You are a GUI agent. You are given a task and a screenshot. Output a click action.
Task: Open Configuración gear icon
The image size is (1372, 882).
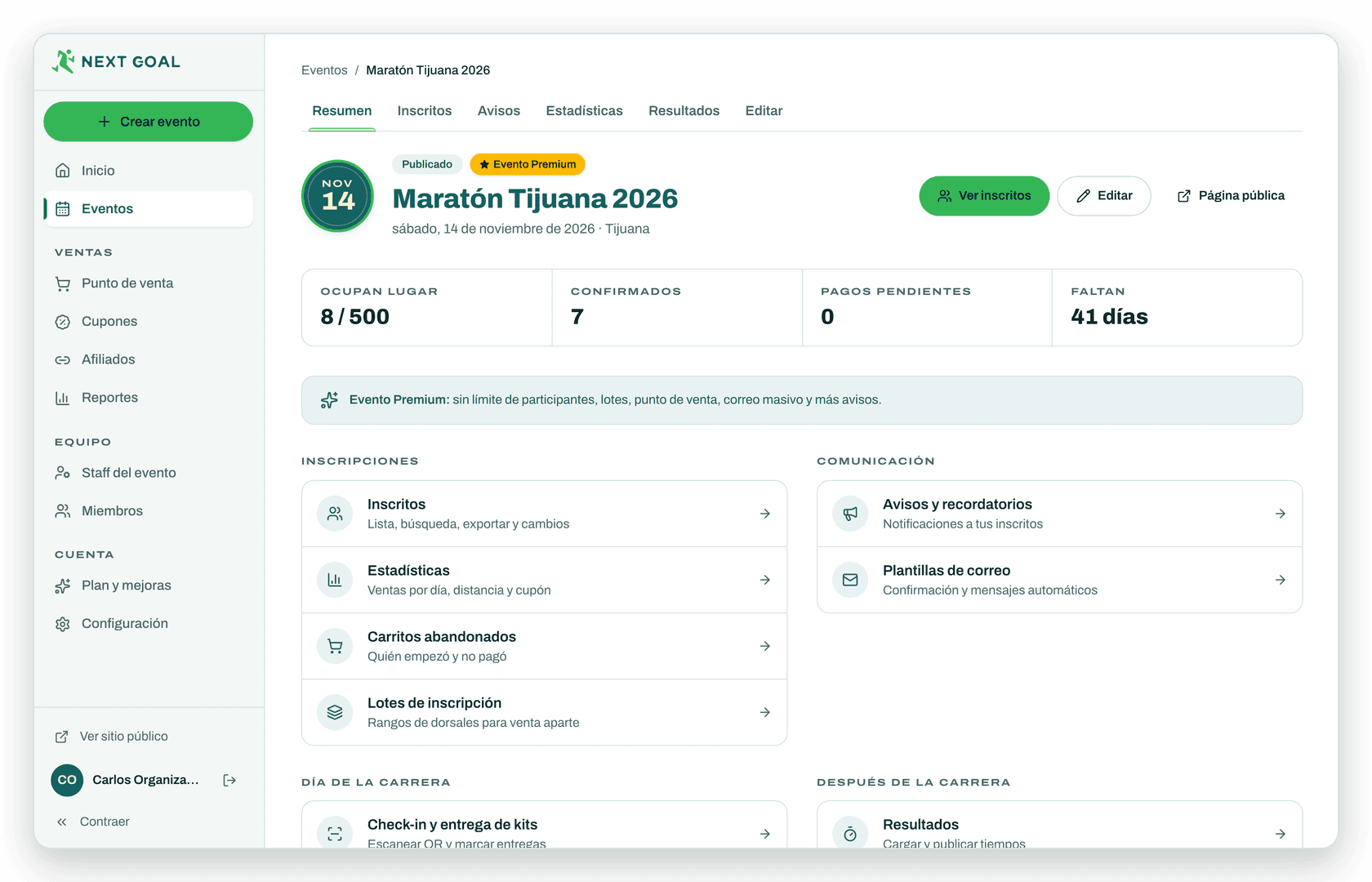(x=63, y=624)
